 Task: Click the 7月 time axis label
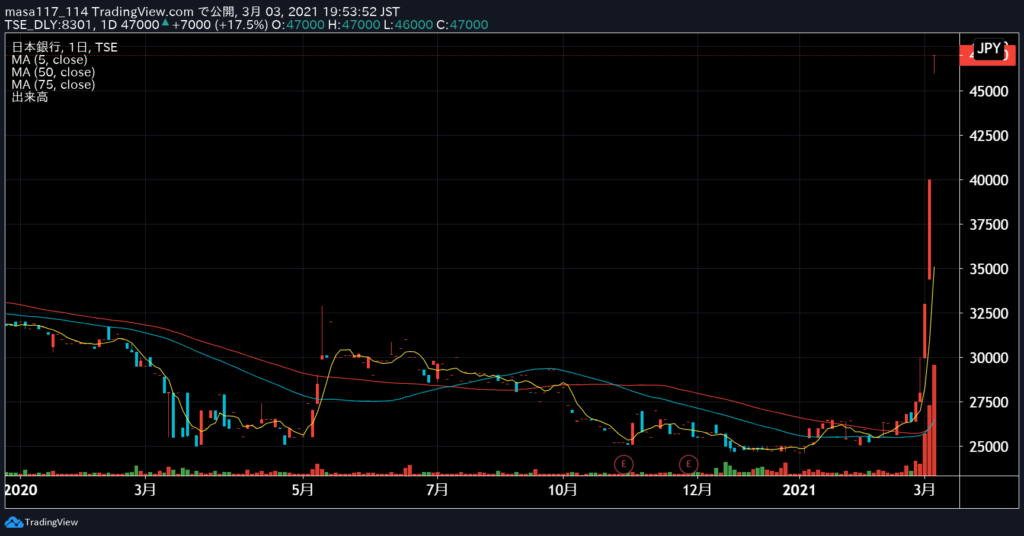pyautogui.click(x=437, y=490)
